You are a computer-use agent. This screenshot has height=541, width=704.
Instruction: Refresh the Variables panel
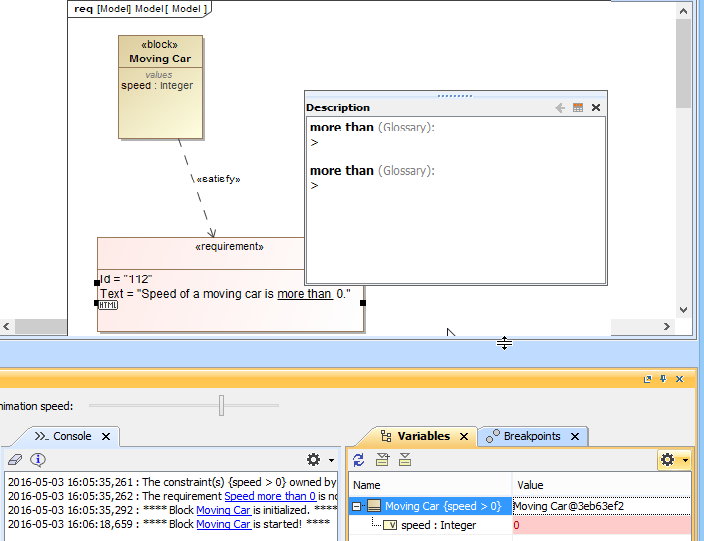(x=358, y=460)
